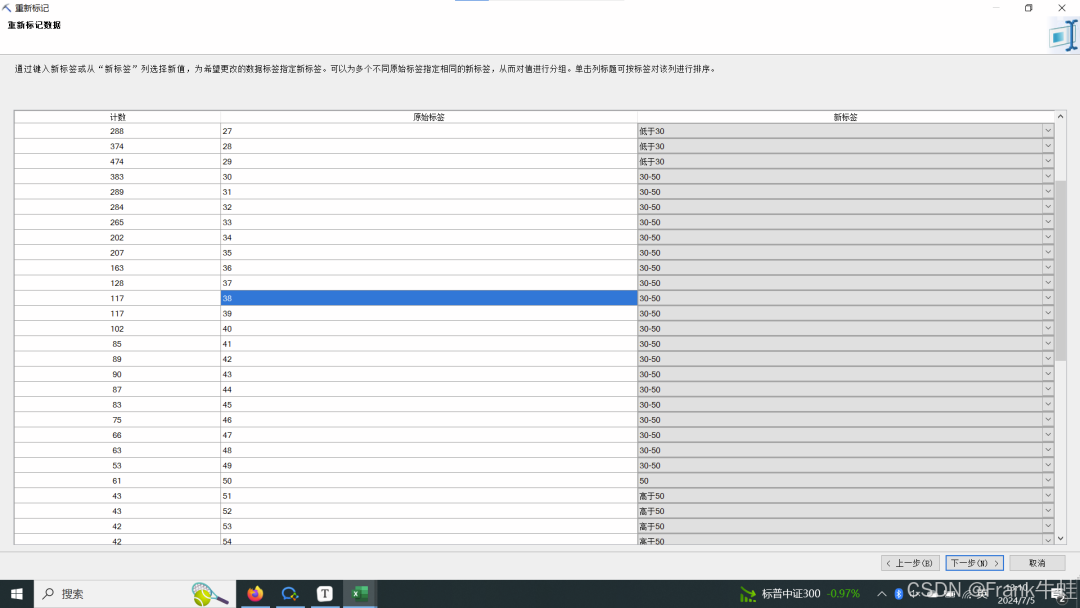1080x608 pixels.
Task: Open new-label dropdown for original label 34
Action: (x=1048, y=238)
